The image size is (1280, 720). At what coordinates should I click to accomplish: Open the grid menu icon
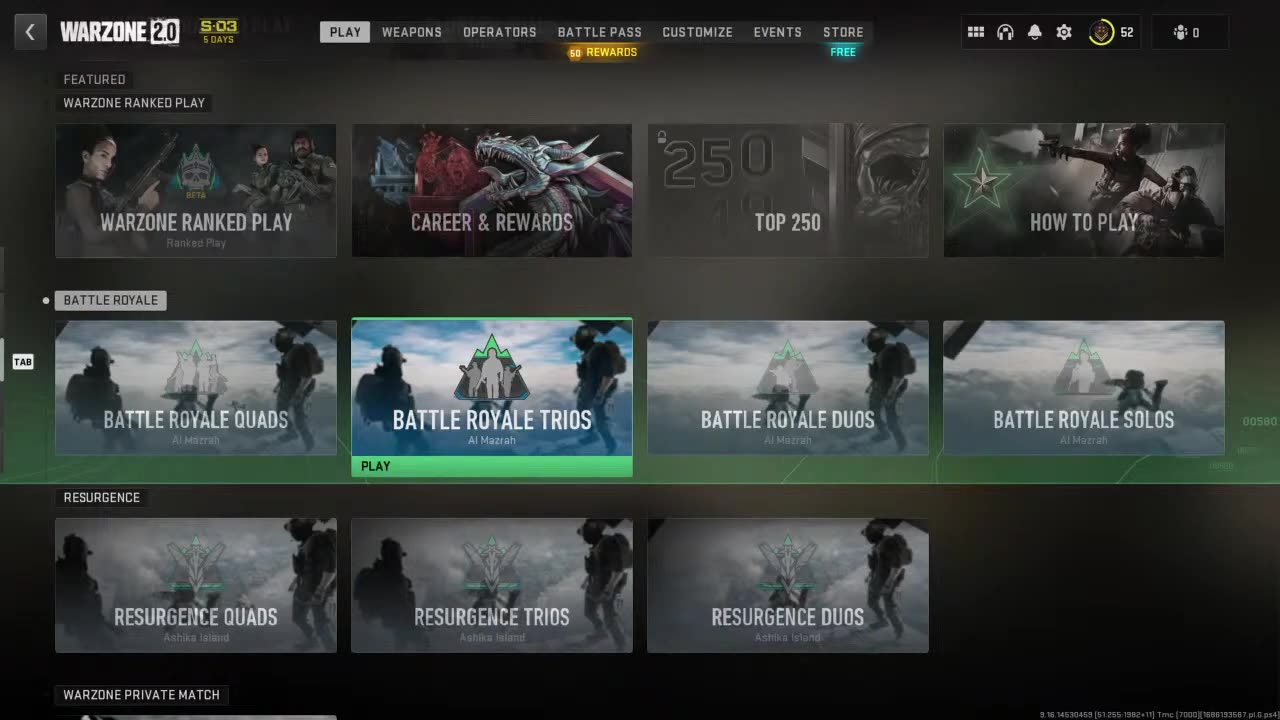click(x=976, y=32)
